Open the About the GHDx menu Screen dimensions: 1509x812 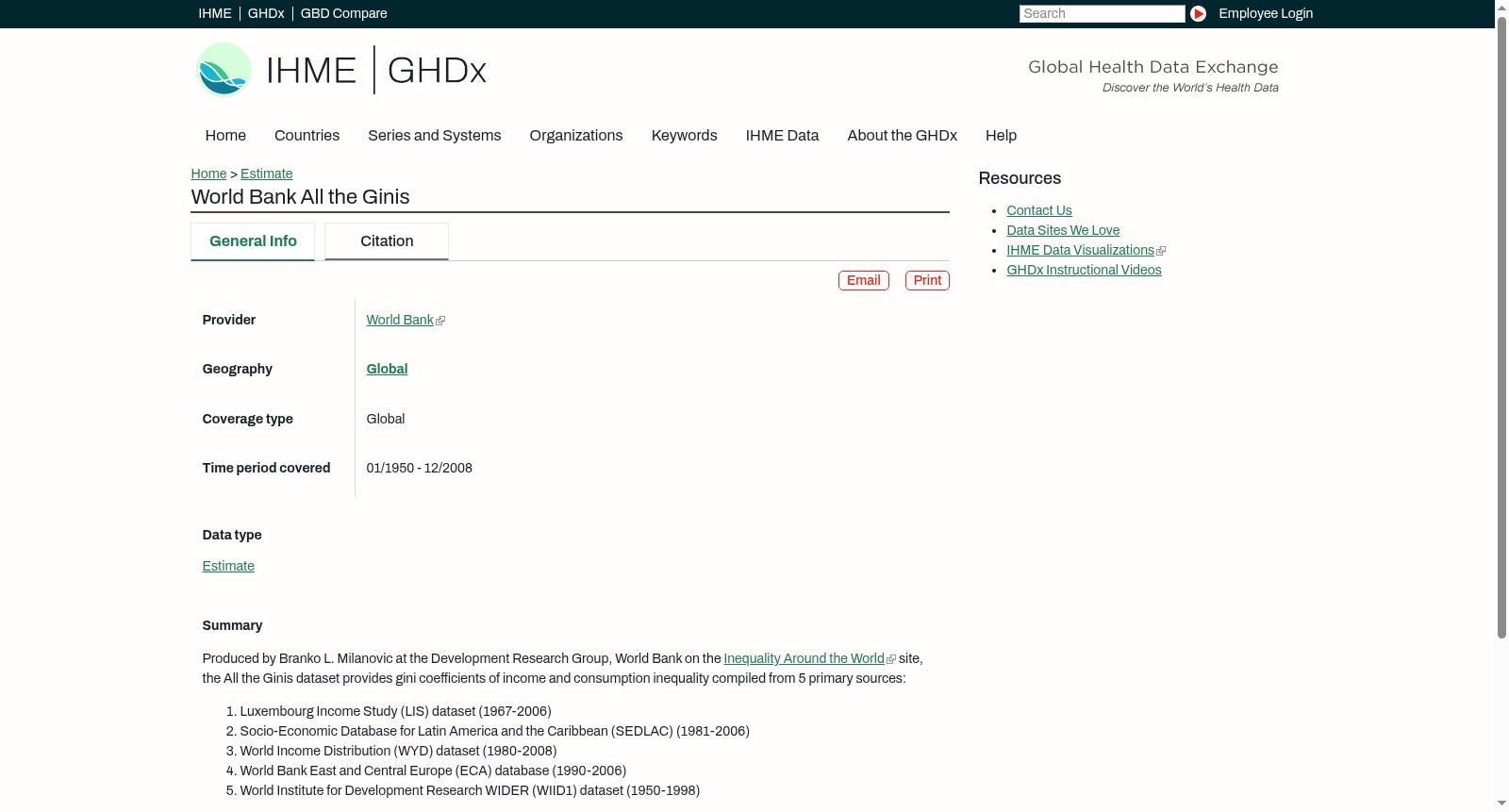click(x=903, y=136)
